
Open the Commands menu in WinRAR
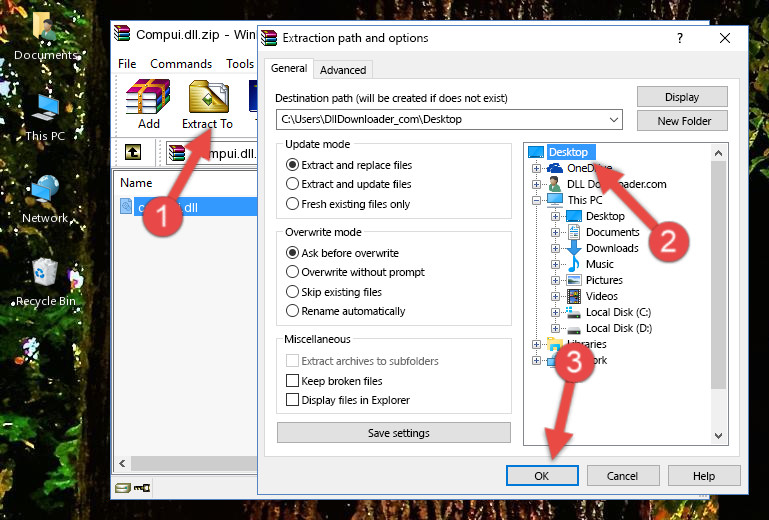(x=181, y=64)
